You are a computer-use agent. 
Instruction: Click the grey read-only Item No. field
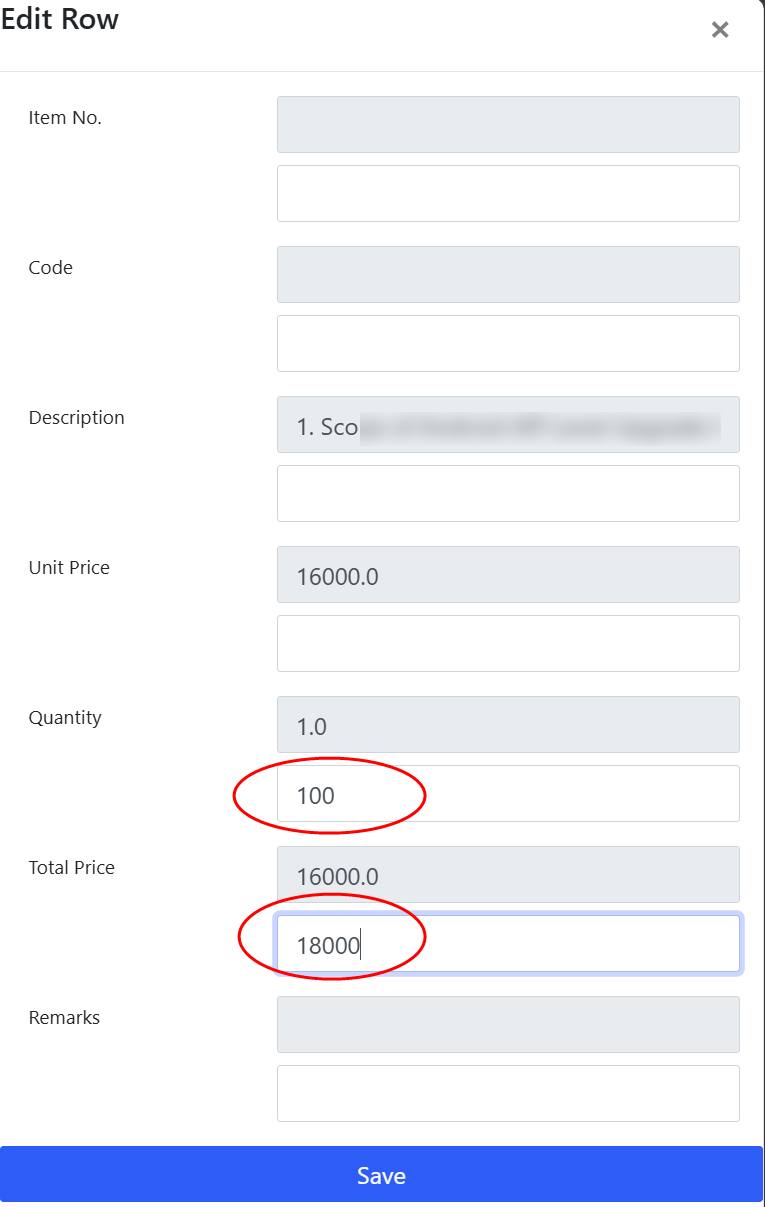[x=508, y=124]
